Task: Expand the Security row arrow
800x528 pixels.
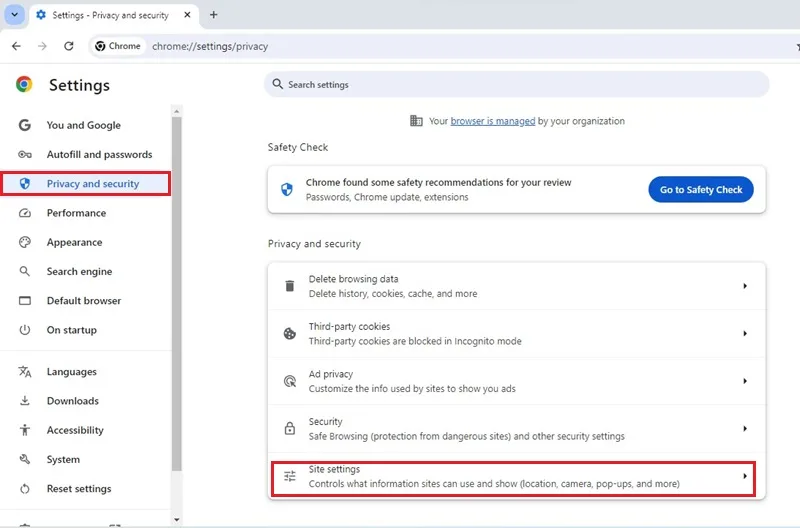Action: (x=745, y=429)
